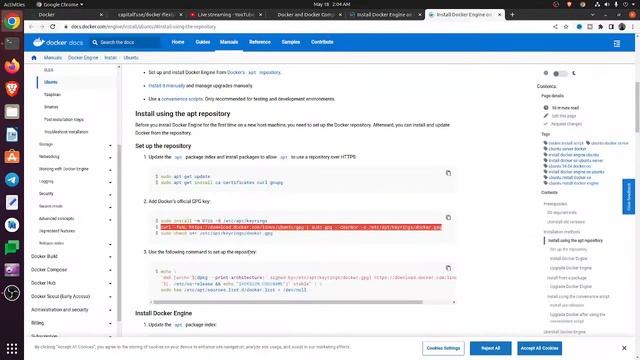Click in the Search the docs field
The image size is (640, 360).
click(x=125, y=42)
